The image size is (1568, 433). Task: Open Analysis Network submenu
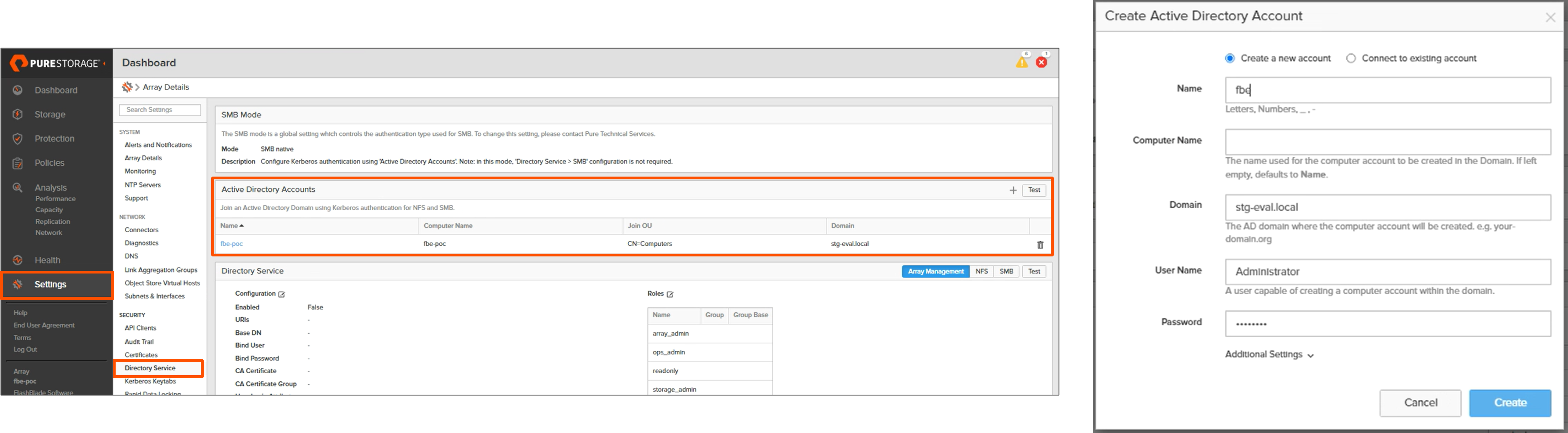[x=49, y=233]
